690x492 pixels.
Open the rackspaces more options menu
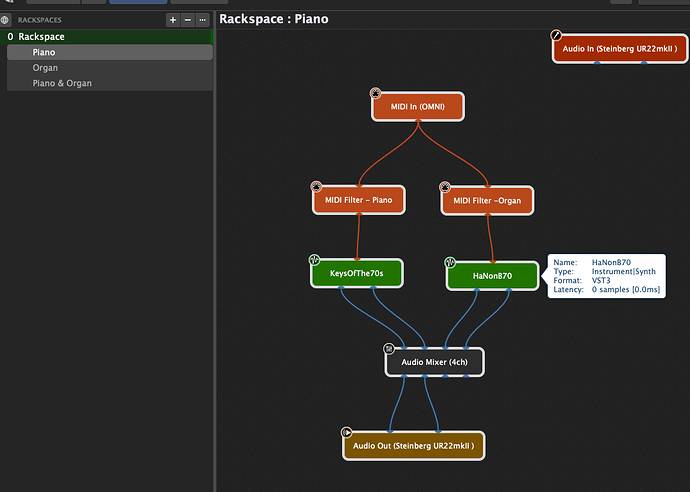tap(204, 19)
